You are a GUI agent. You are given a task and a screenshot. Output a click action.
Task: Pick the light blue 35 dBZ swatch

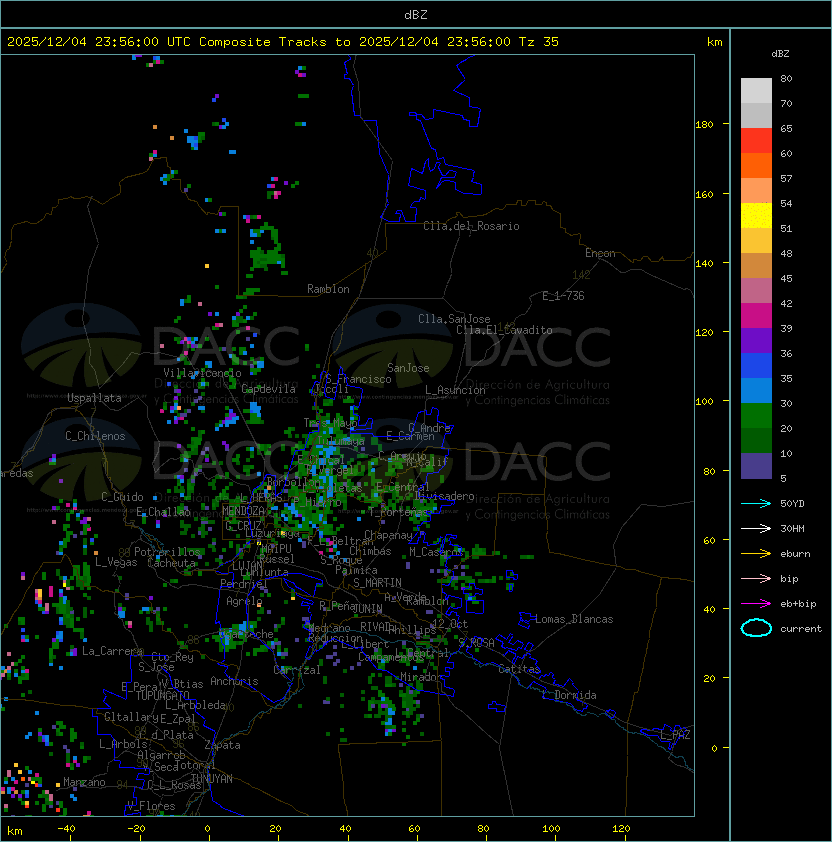[756, 390]
